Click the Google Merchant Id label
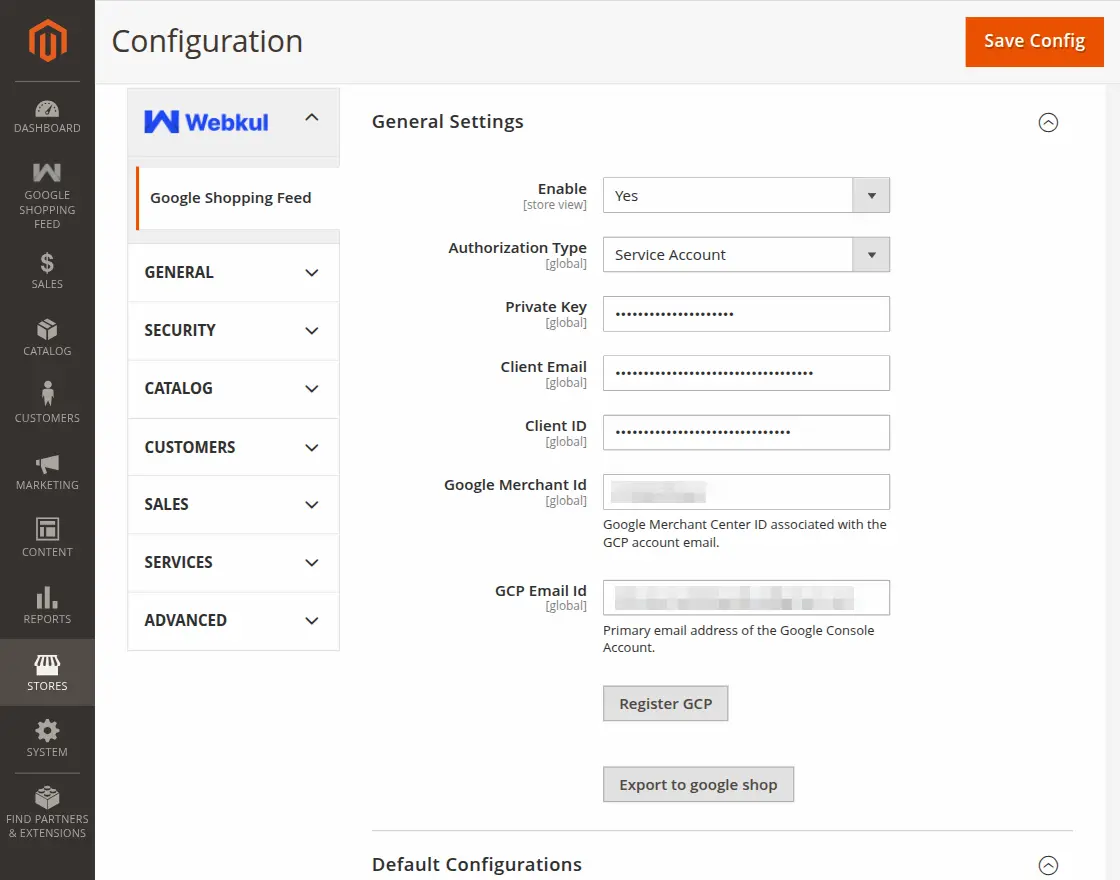This screenshot has width=1120, height=880. coord(515,485)
